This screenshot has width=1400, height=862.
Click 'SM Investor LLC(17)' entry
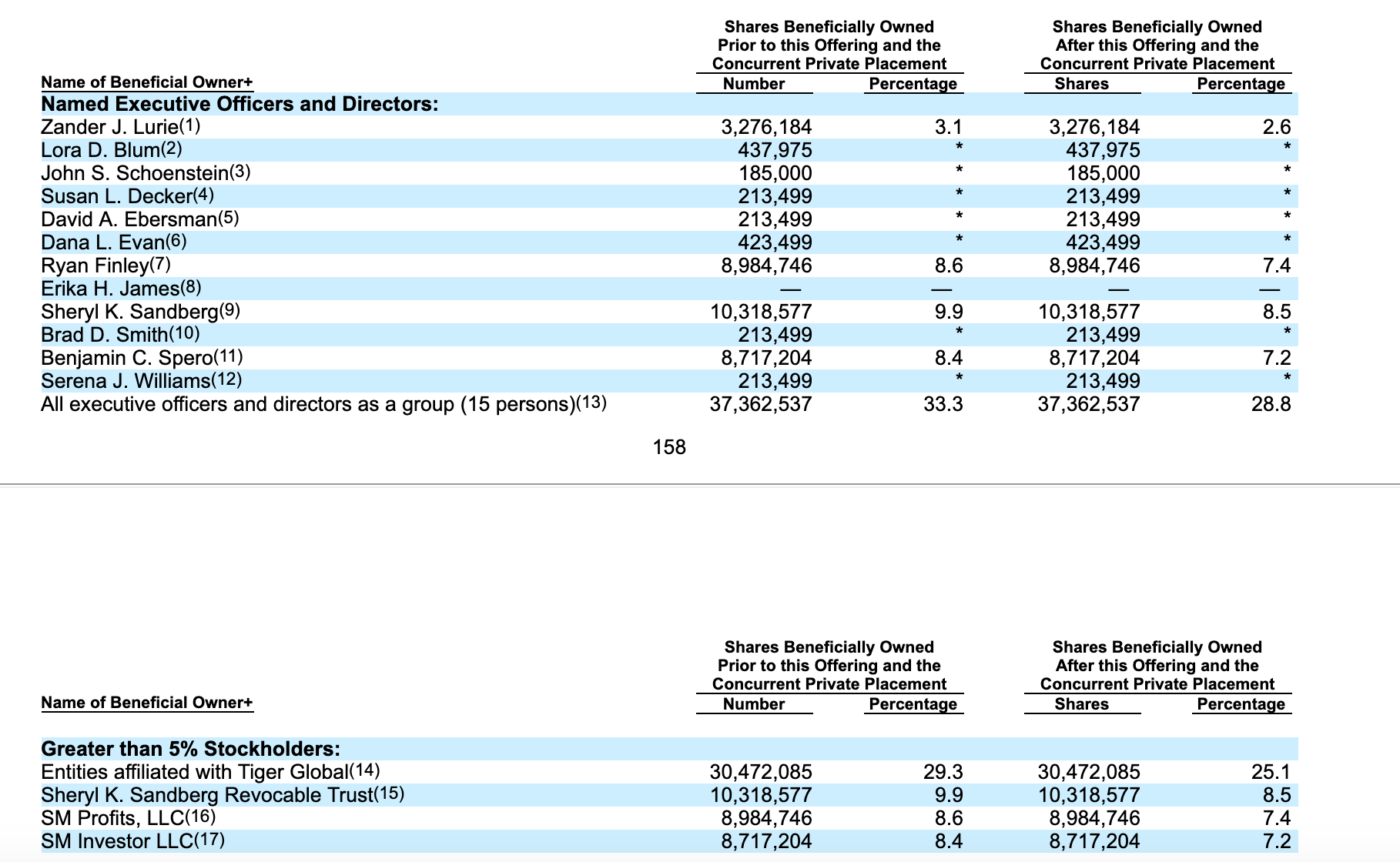pos(132,840)
